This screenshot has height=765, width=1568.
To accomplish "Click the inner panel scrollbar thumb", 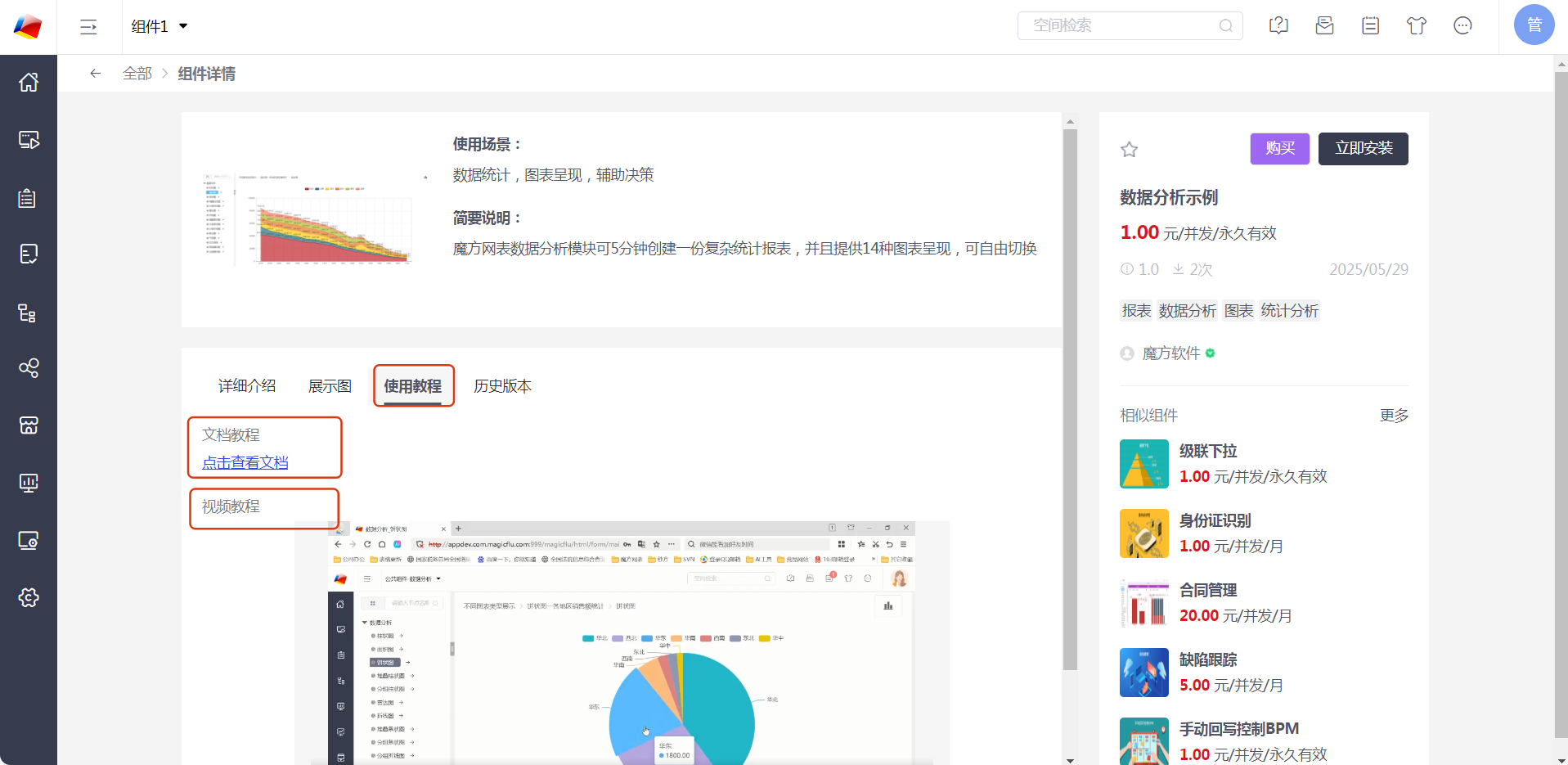I will point(1070,399).
